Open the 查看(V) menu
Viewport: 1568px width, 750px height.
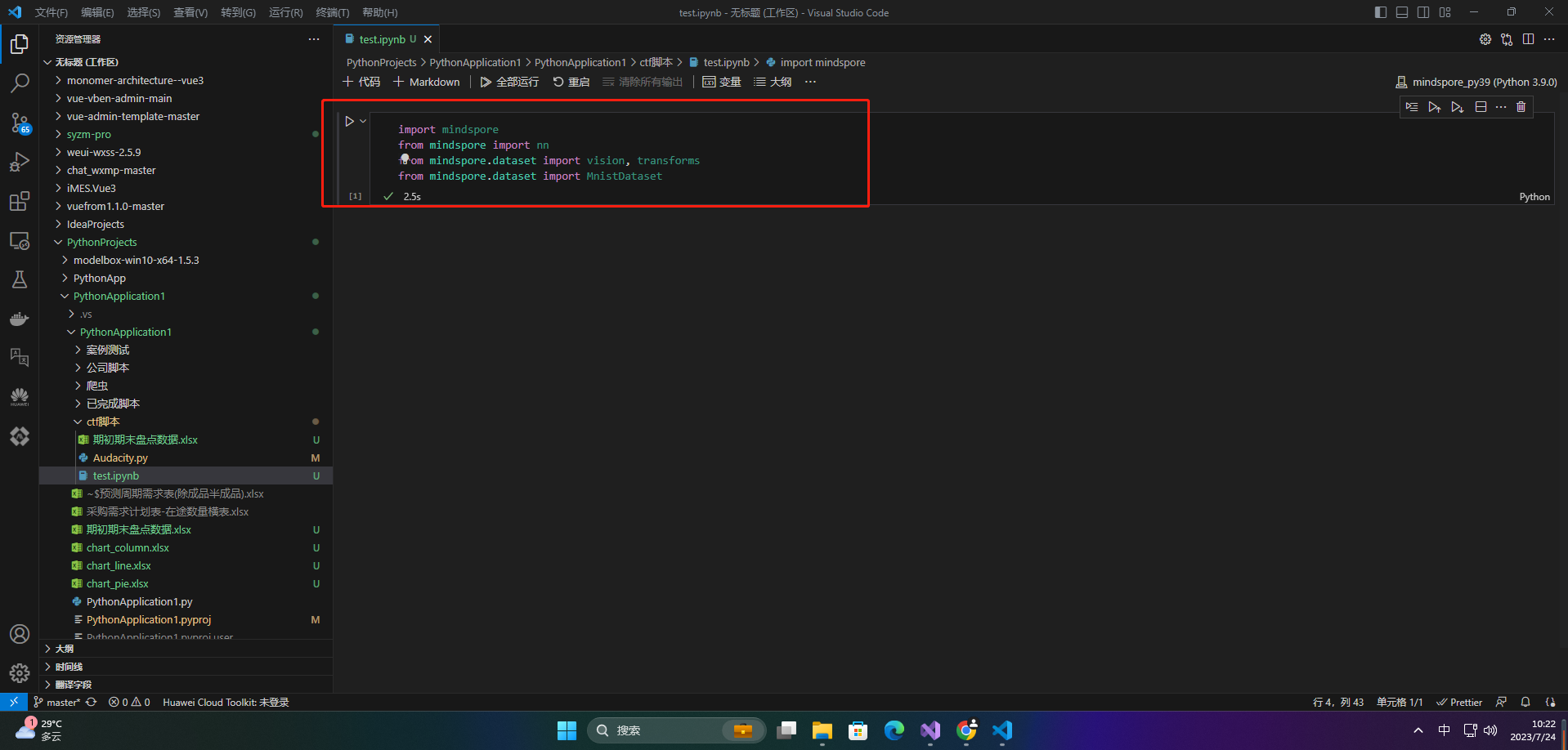tap(190, 12)
